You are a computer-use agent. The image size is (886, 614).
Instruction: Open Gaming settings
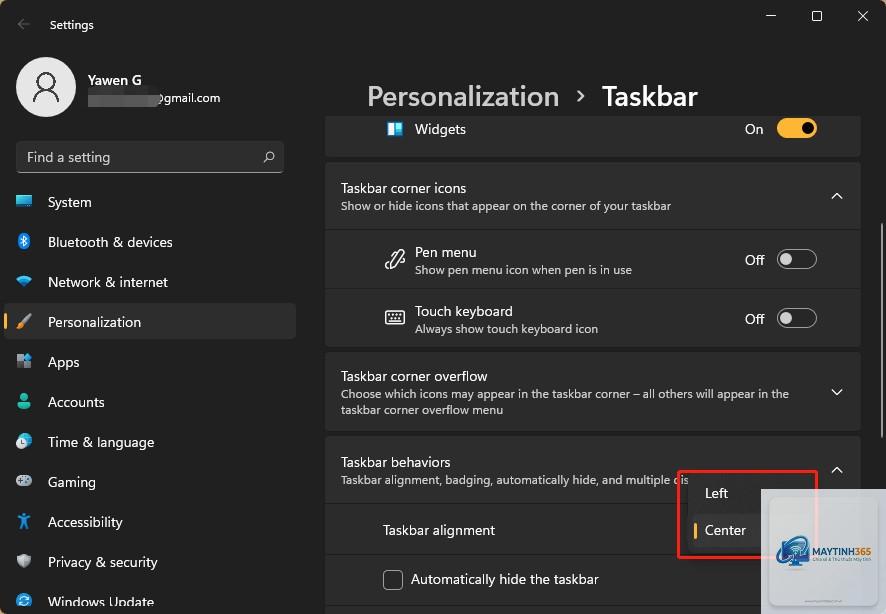coord(150,482)
